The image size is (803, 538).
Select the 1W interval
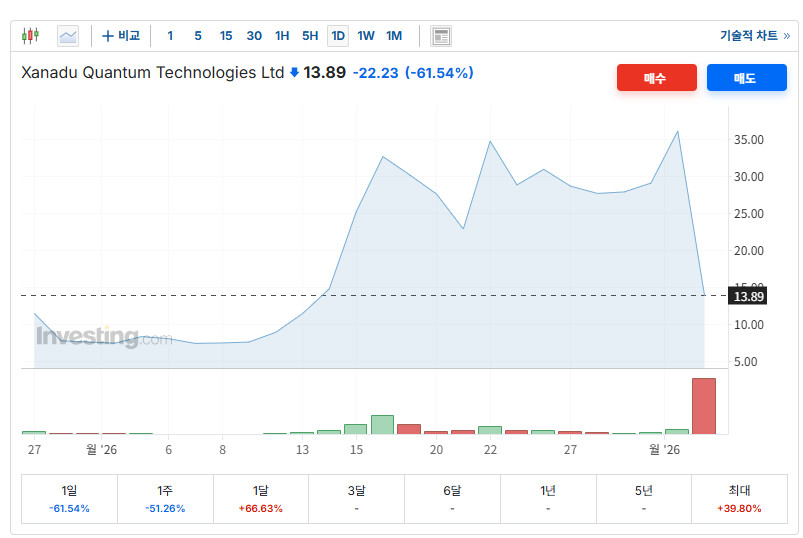click(x=366, y=36)
